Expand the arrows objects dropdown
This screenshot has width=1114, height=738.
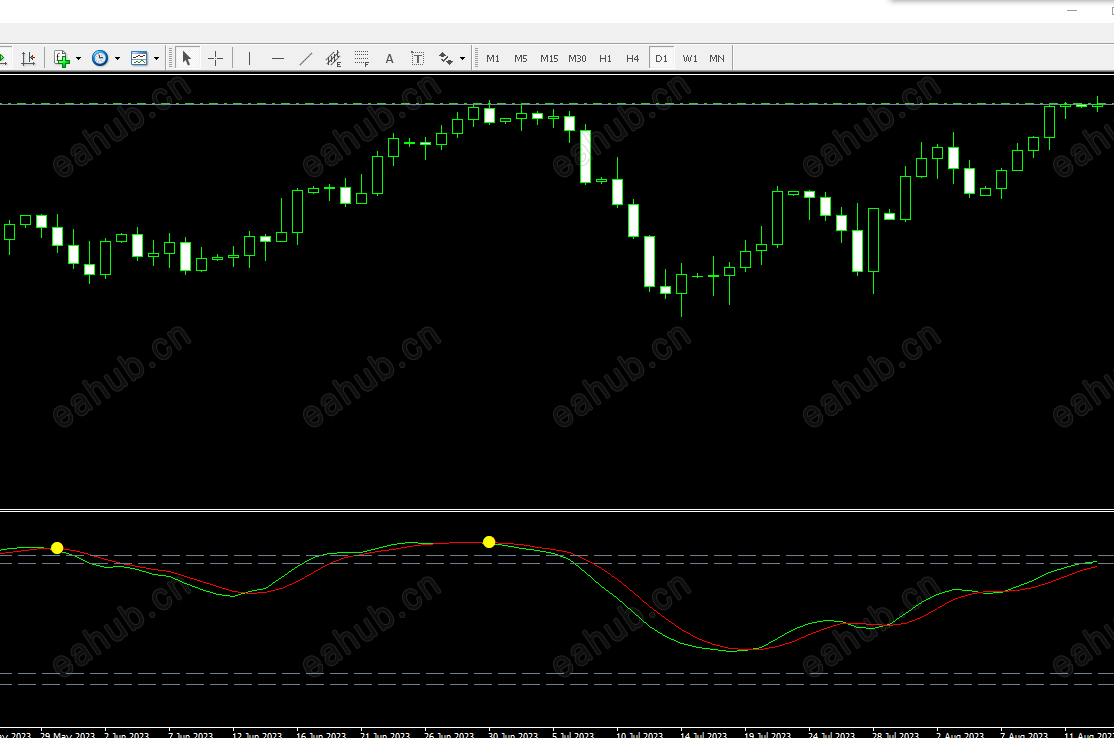coord(463,58)
